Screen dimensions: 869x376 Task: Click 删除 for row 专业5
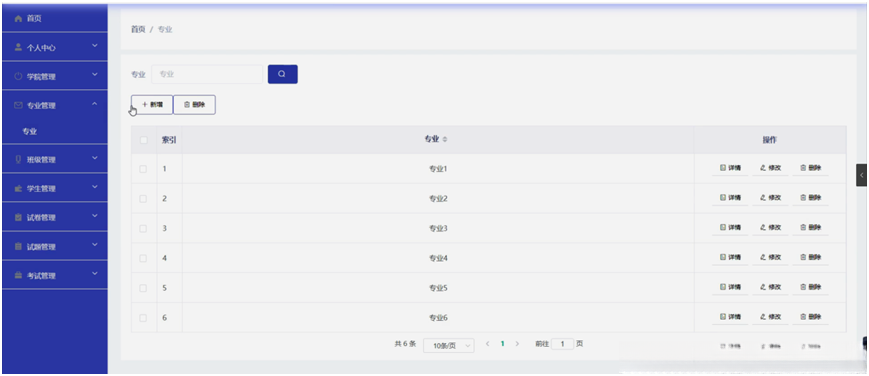tap(810, 287)
